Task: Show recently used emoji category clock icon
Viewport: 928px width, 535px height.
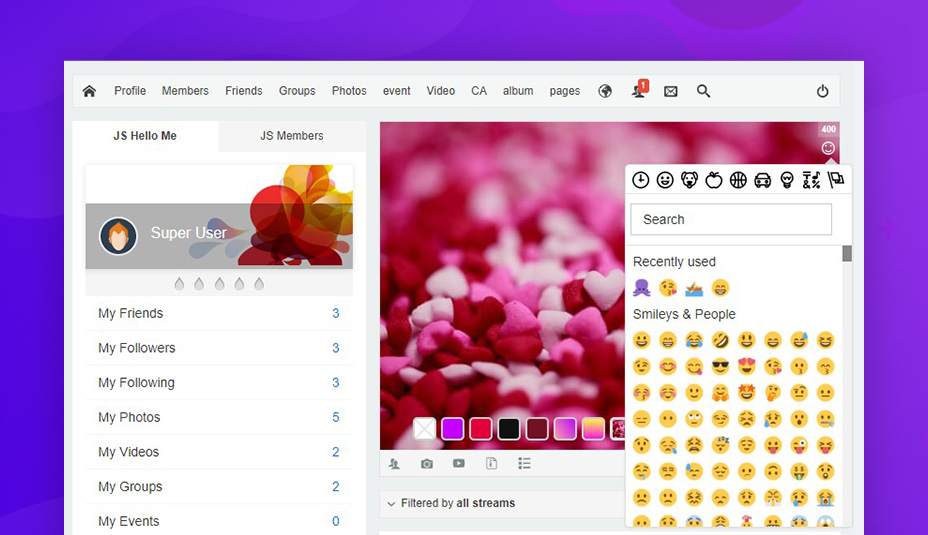Action: pyautogui.click(x=640, y=180)
